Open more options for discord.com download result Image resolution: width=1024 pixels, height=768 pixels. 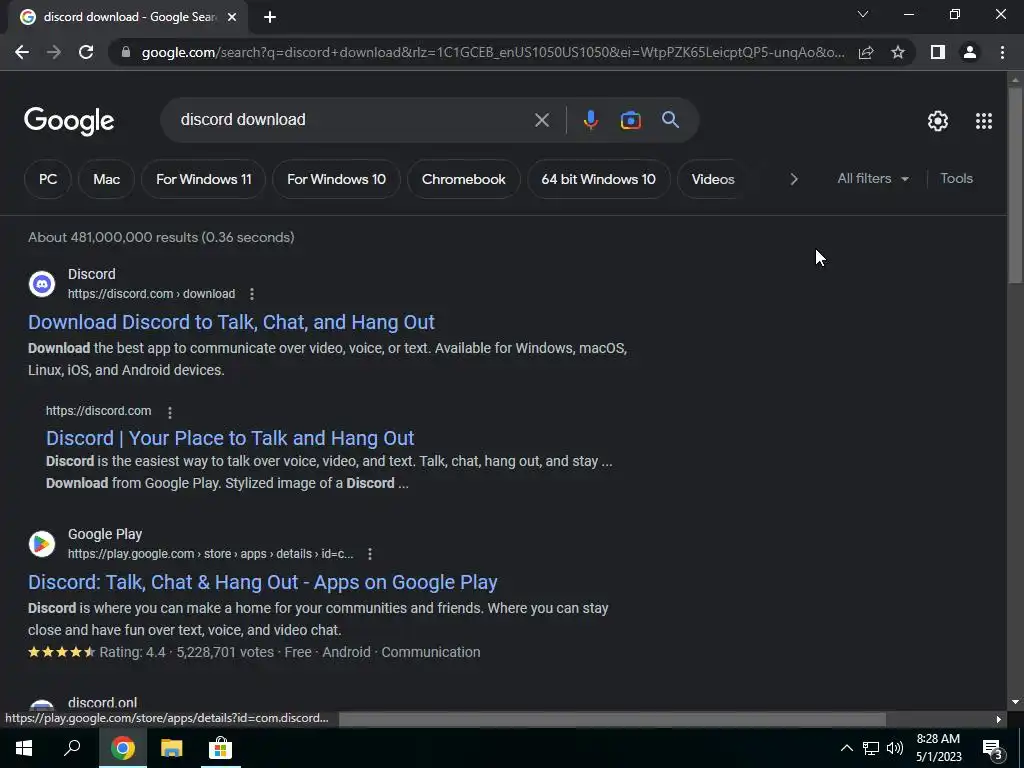point(251,294)
